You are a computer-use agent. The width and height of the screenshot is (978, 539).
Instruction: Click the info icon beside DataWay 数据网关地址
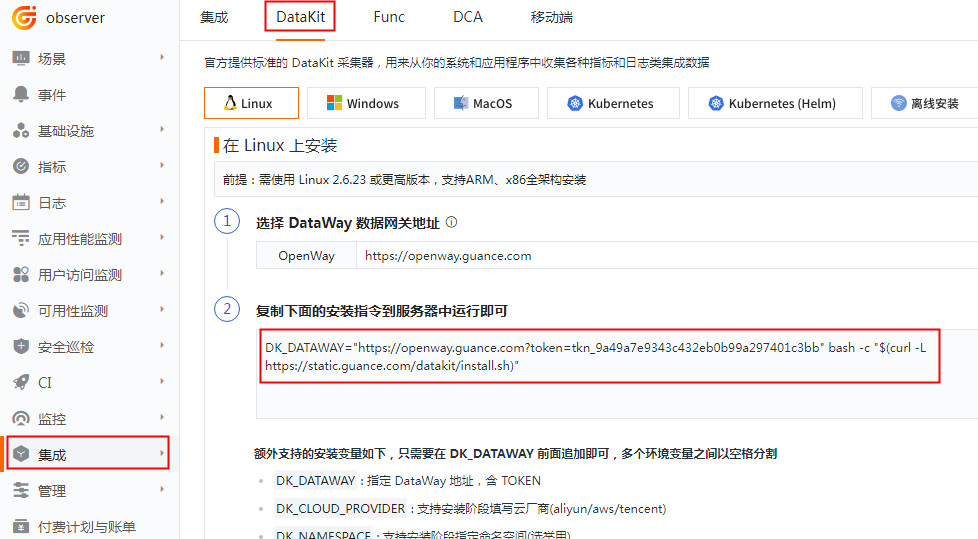pyautogui.click(x=452, y=222)
